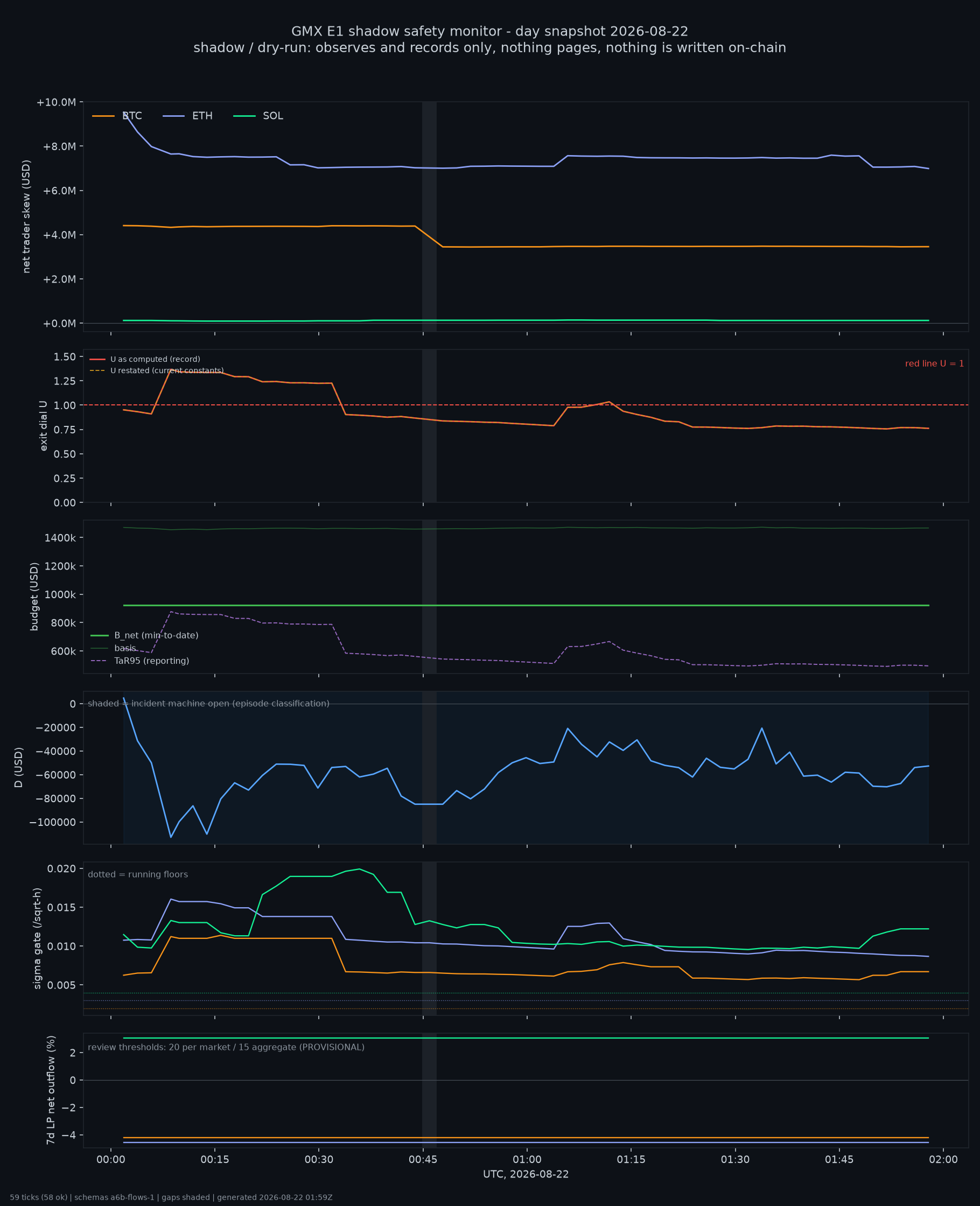Click the '01:30' time tick label

pyautogui.click(x=736, y=1160)
